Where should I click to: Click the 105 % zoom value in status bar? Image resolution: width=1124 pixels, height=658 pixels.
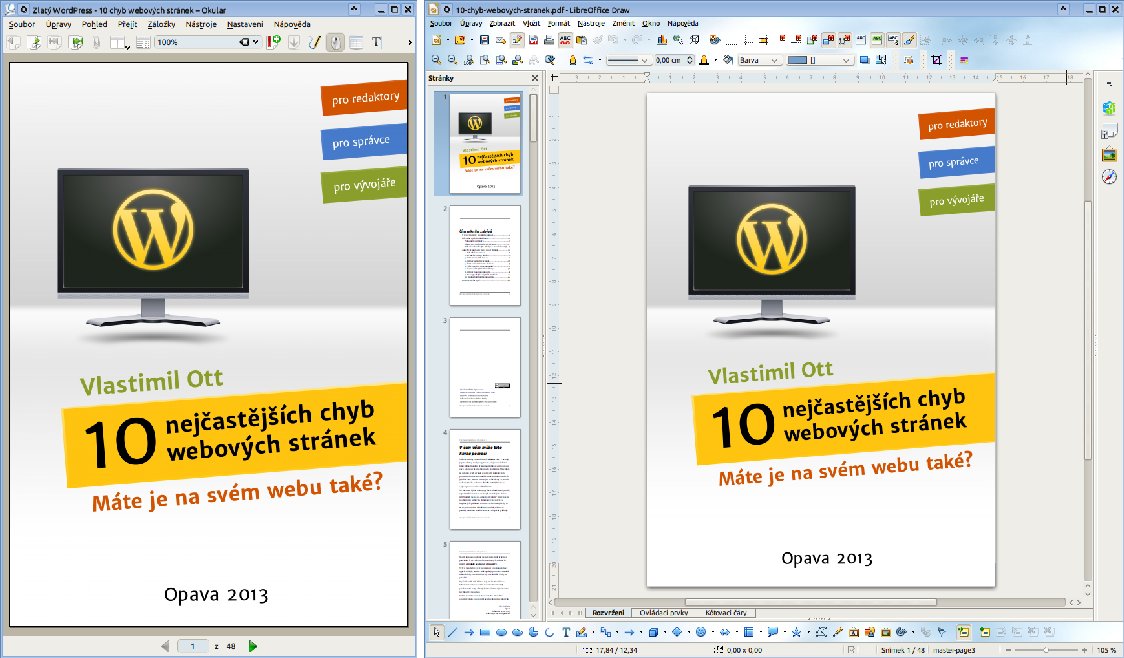pyautogui.click(x=1106, y=650)
